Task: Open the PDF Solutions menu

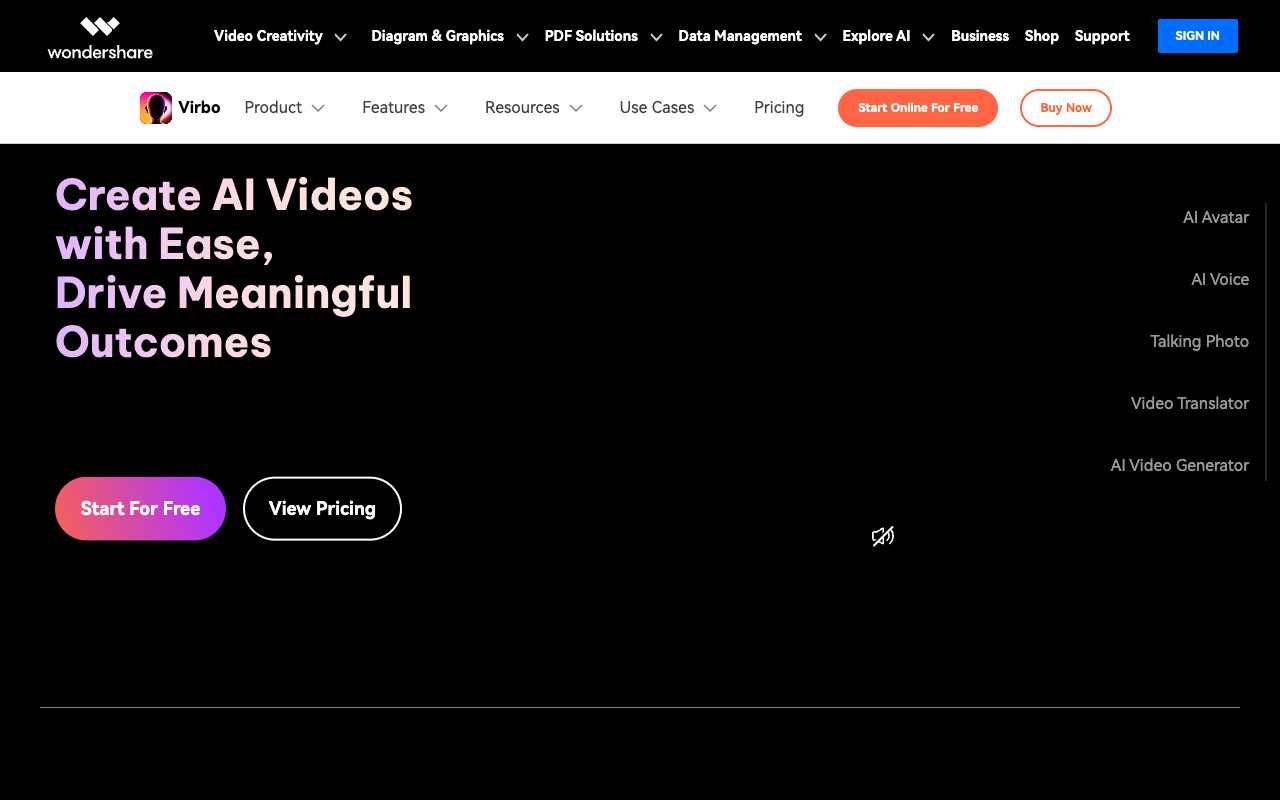Action: pos(591,36)
